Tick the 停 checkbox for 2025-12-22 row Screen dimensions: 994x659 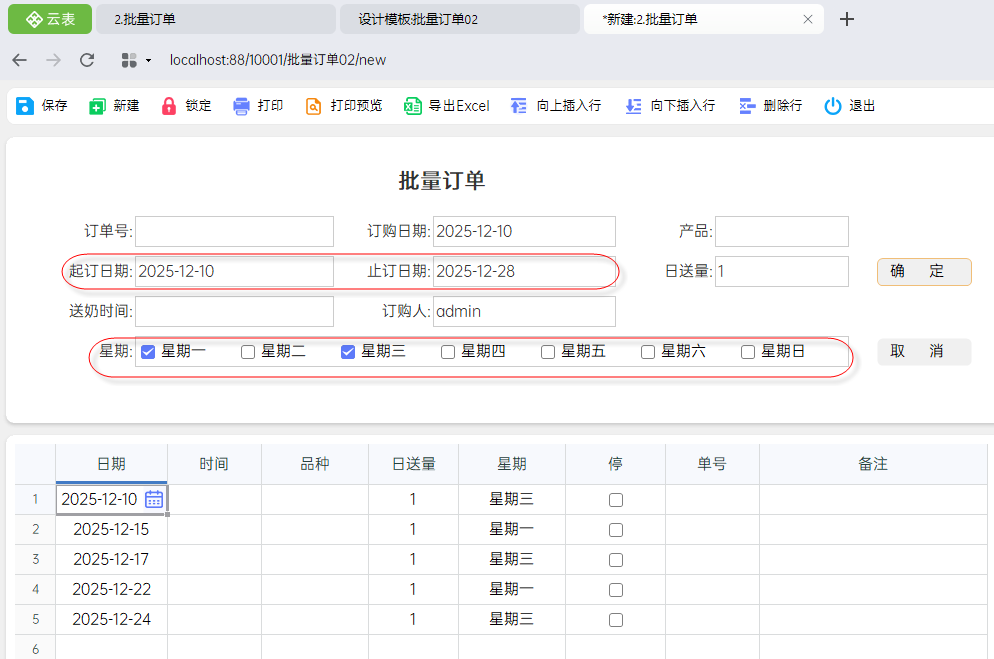616,590
